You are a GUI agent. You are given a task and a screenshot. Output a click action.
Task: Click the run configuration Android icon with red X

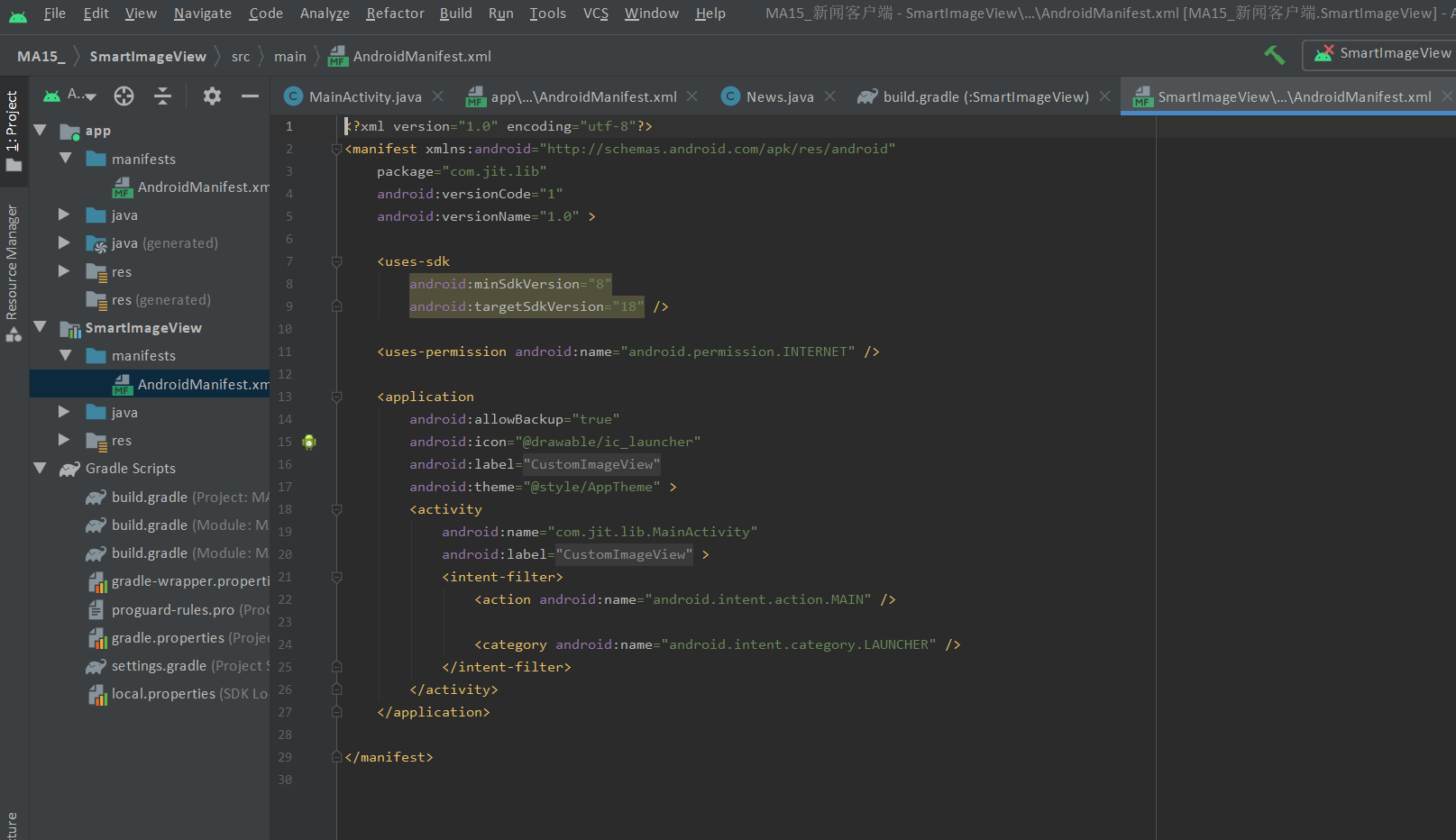(x=1323, y=53)
